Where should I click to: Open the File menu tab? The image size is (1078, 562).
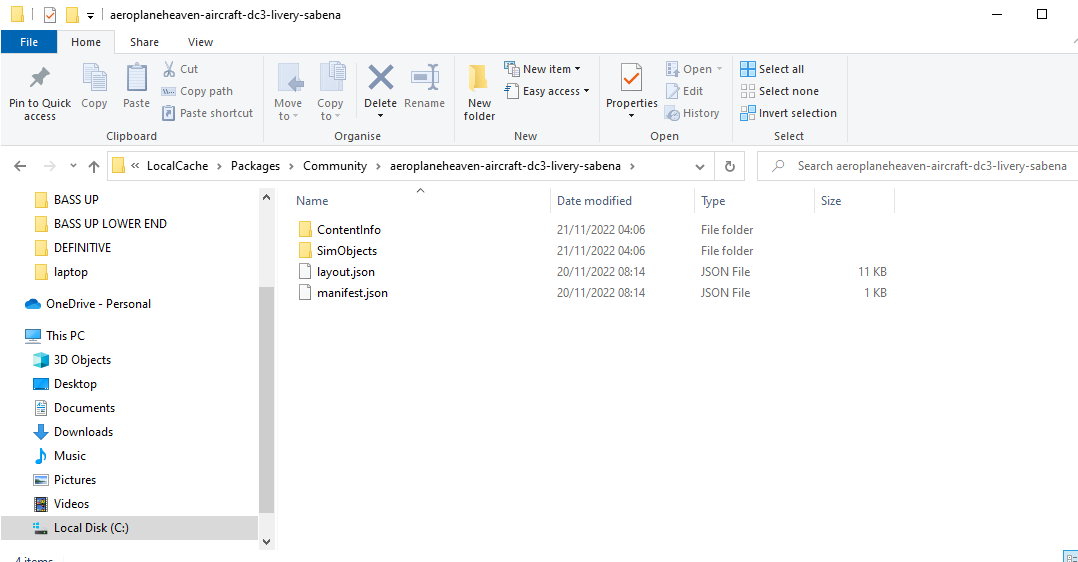click(x=29, y=42)
